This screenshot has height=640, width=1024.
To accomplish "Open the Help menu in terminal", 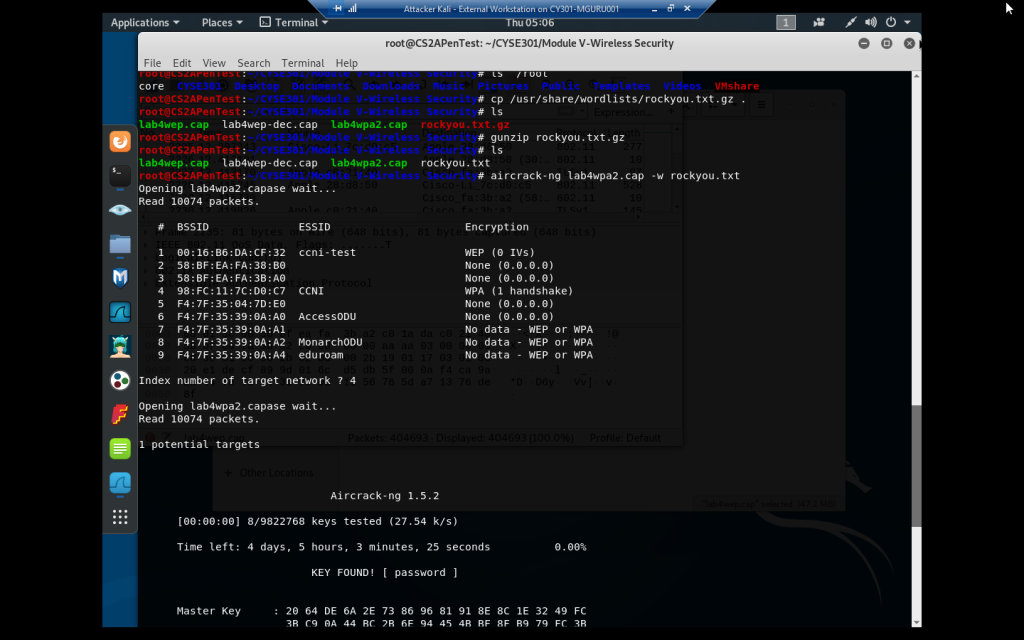I will click(x=346, y=63).
